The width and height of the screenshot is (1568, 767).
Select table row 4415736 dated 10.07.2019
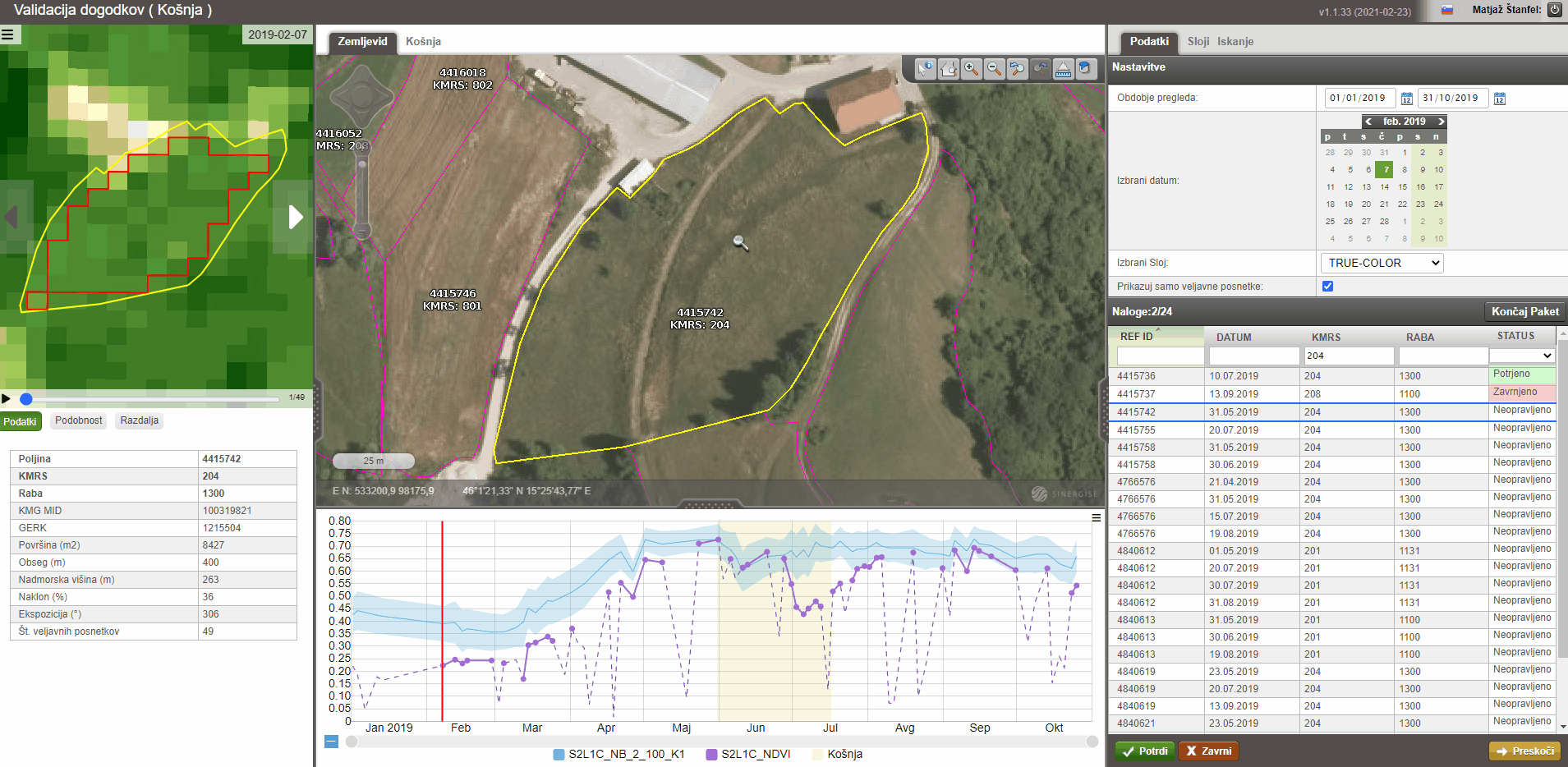(x=1332, y=376)
